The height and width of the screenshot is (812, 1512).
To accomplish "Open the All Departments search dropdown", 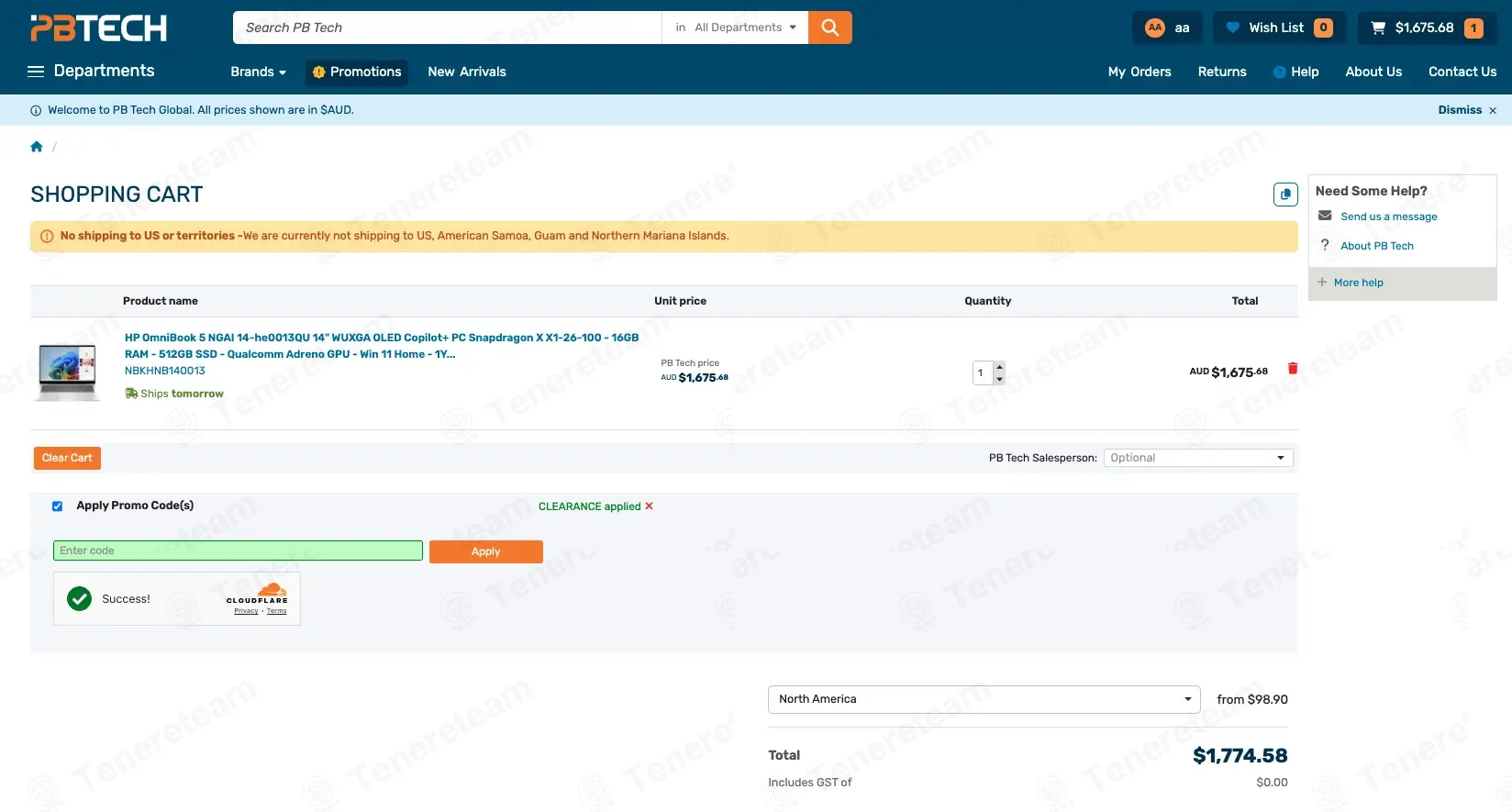I will click(736, 28).
